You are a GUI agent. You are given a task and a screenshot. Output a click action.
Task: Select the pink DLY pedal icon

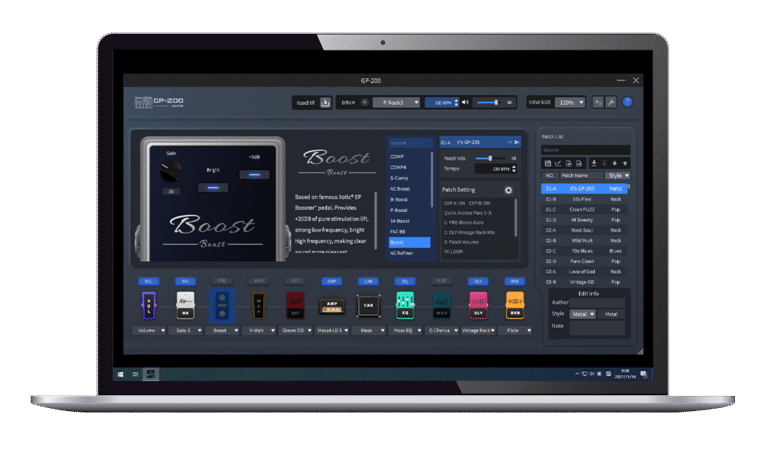click(x=478, y=305)
